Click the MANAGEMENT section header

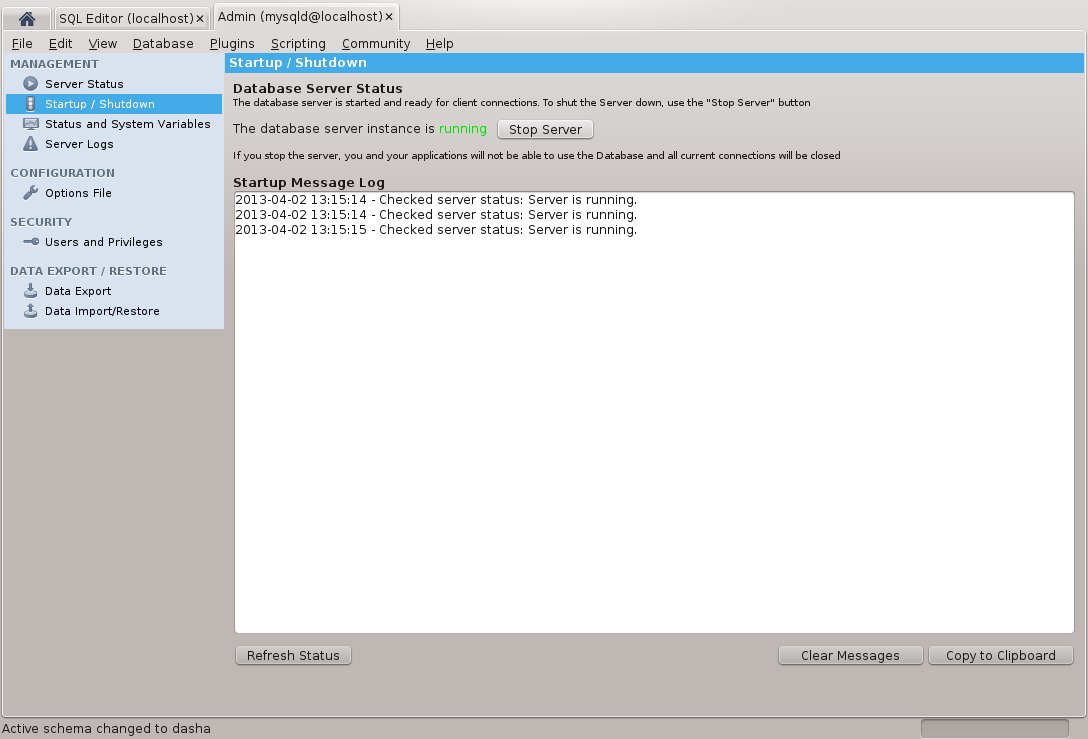click(55, 64)
